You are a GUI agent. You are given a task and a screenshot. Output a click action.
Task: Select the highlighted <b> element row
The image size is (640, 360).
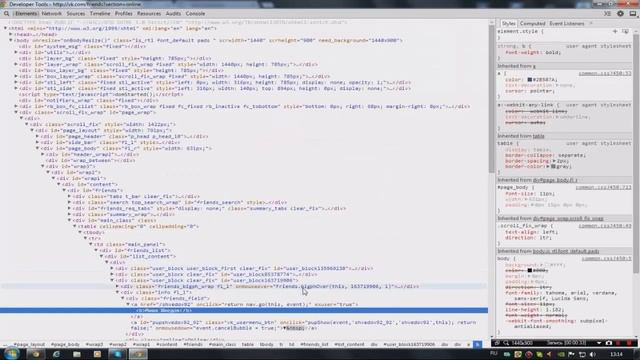[244, 311]
